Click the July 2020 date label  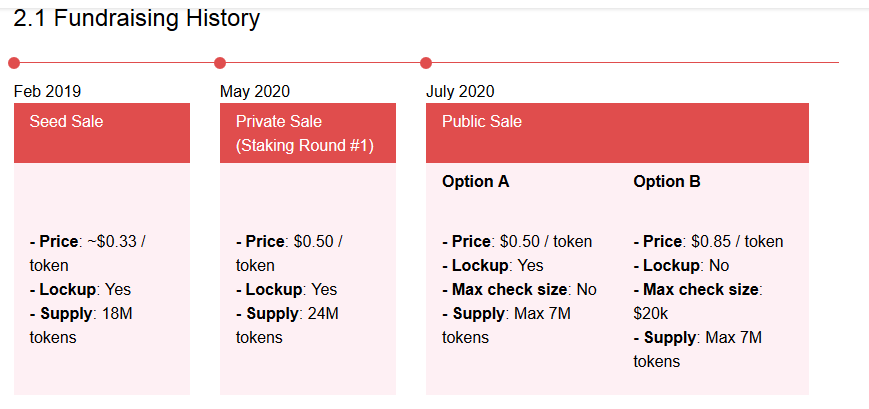tap(460, 91)
